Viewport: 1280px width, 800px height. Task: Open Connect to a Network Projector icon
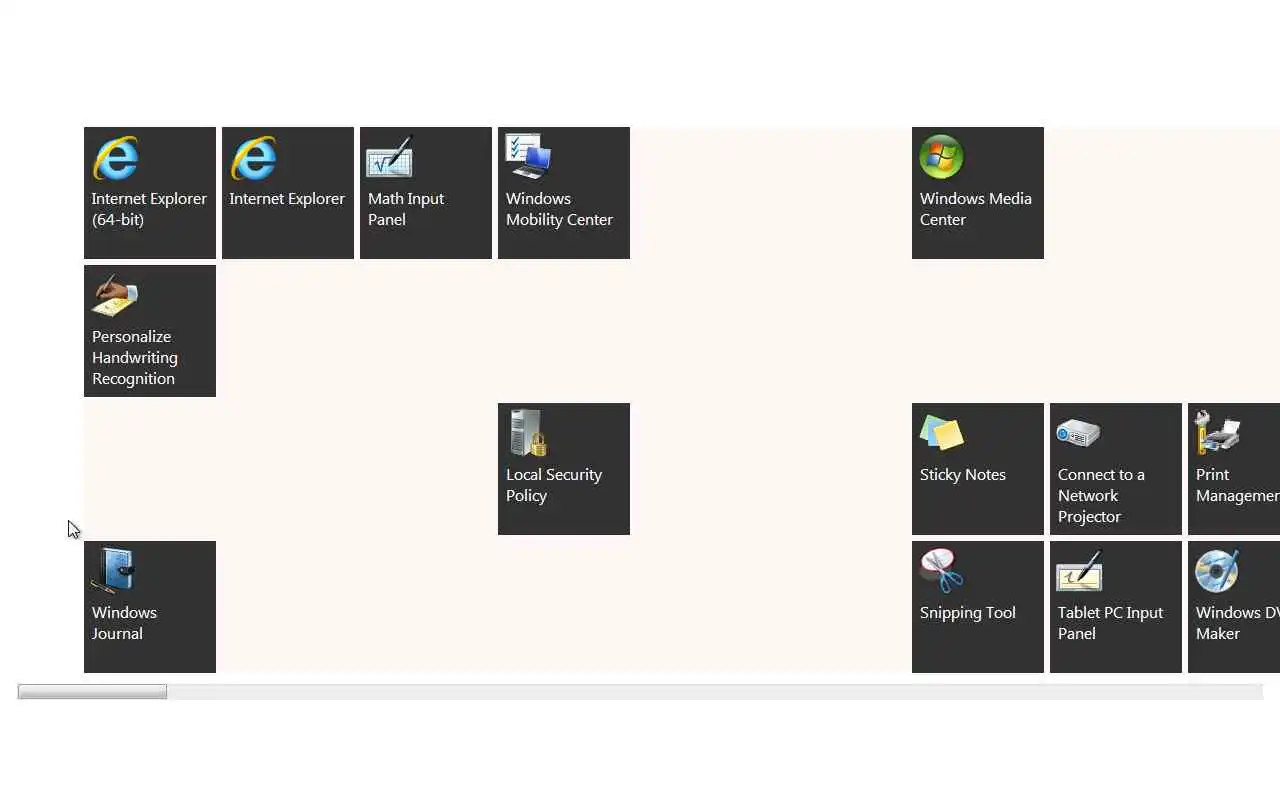(1078, 434)
